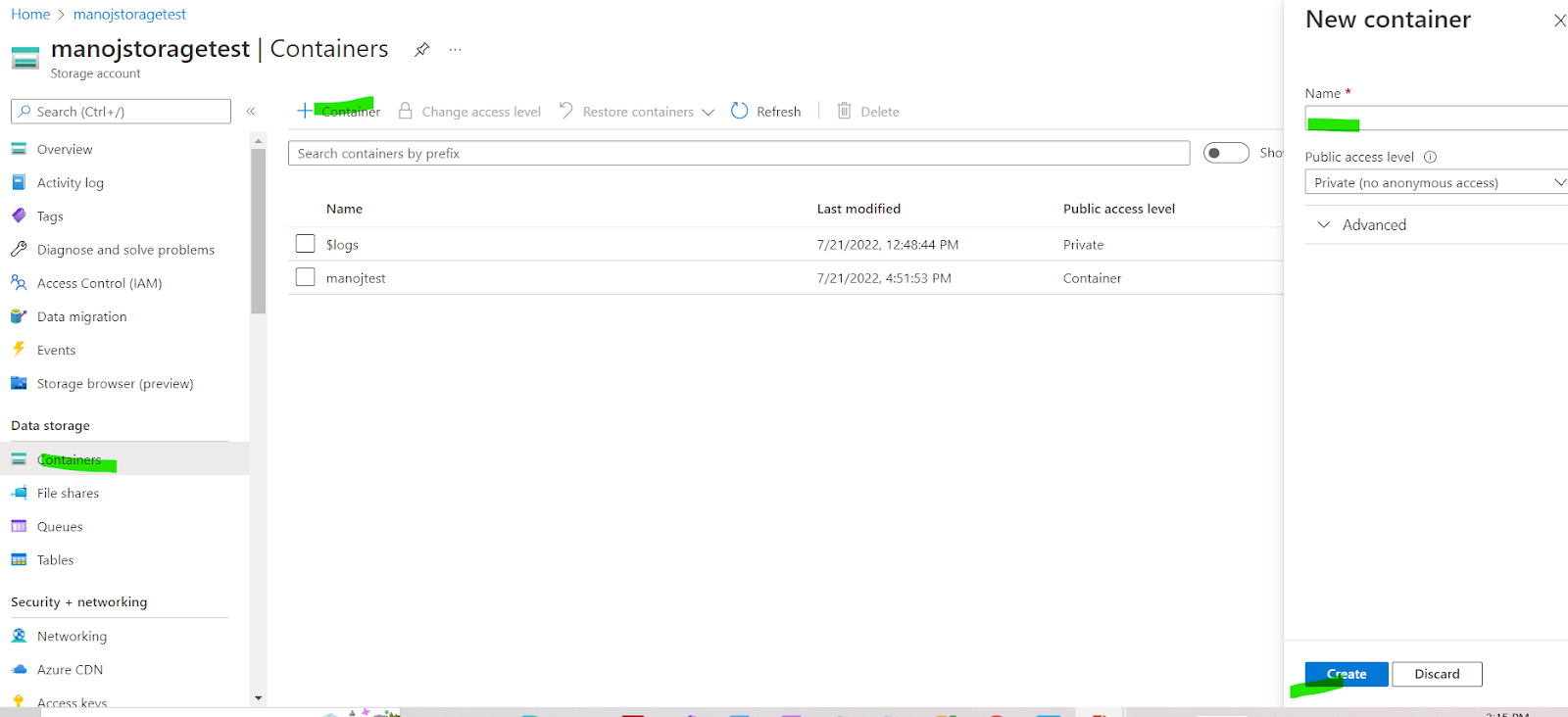The width and height of the screenshot is (1568, 717).
Task: Click the Tables icon
Action: coord(19,559)
